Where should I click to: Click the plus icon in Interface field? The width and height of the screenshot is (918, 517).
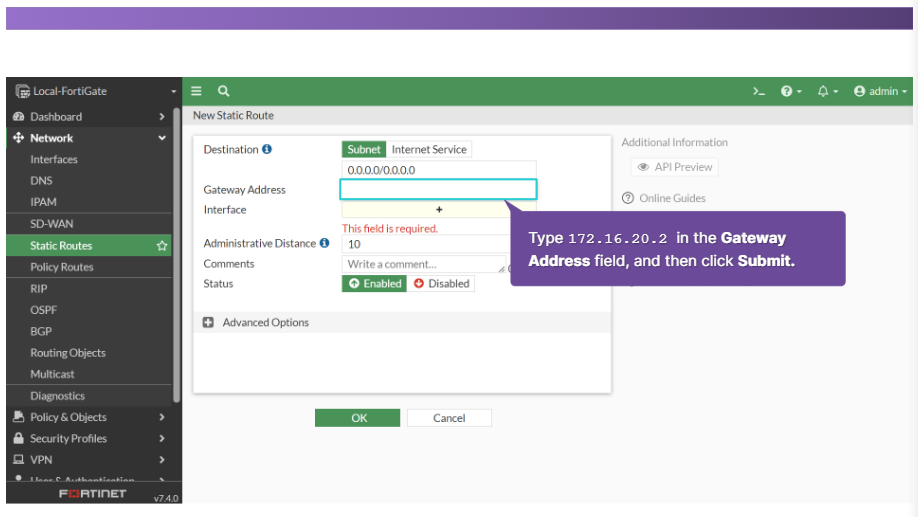click(439, 210)
